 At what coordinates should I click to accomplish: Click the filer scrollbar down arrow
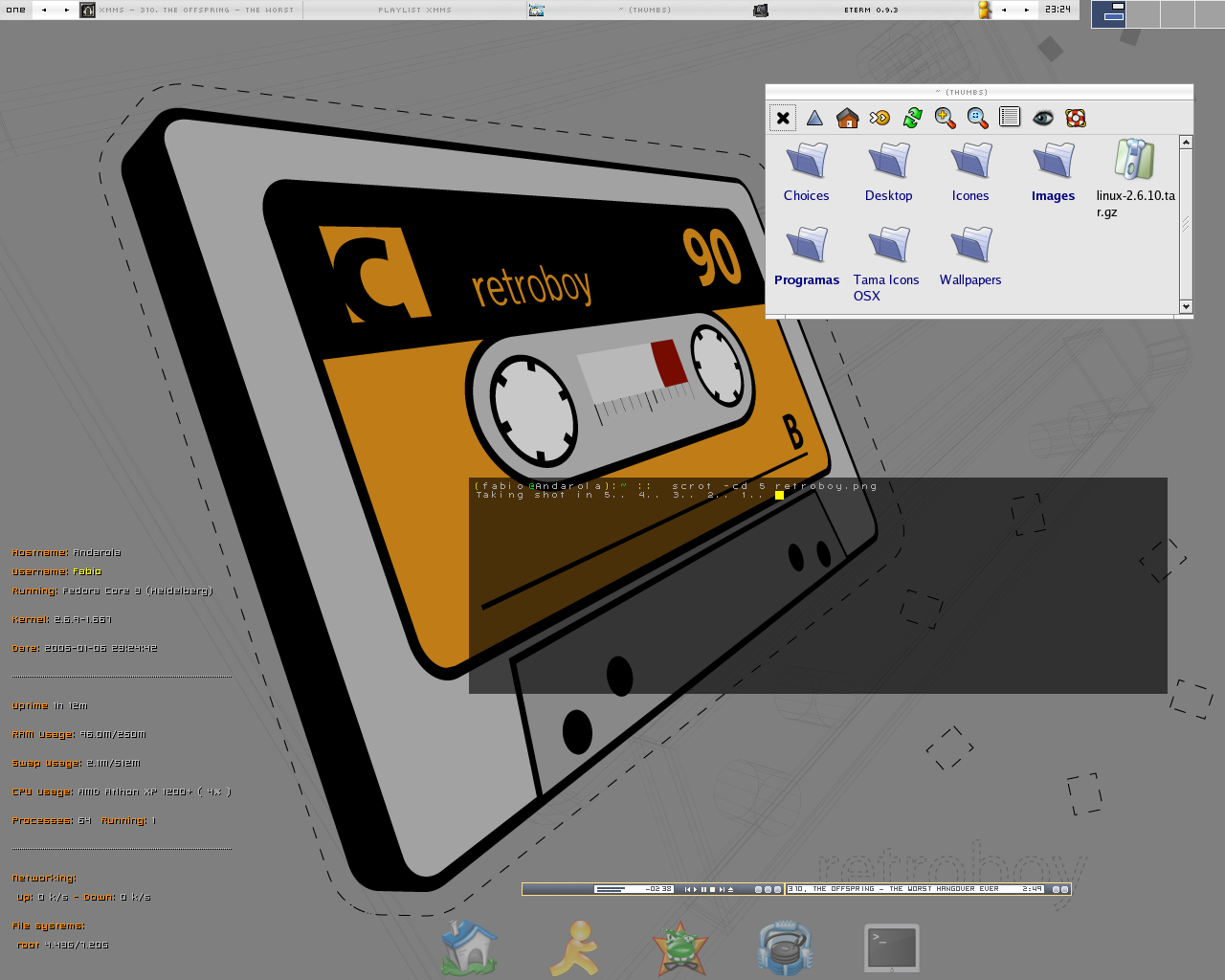(1186, 306)
